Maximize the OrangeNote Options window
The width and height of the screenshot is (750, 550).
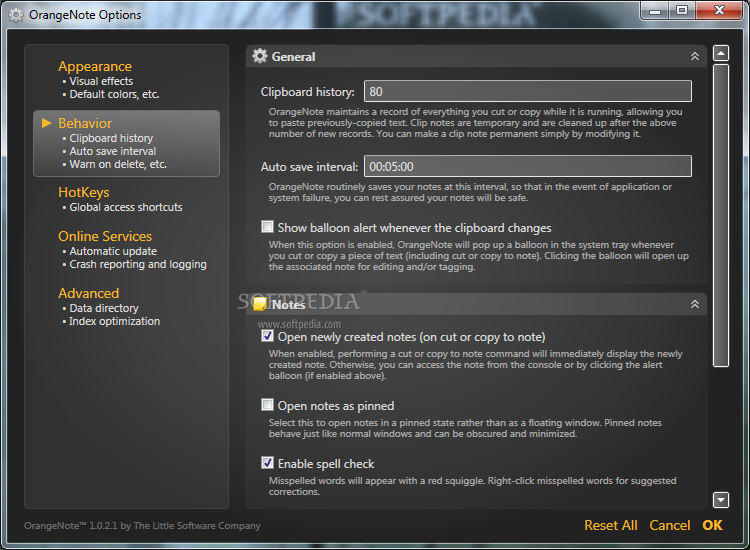tap(682, 11)
